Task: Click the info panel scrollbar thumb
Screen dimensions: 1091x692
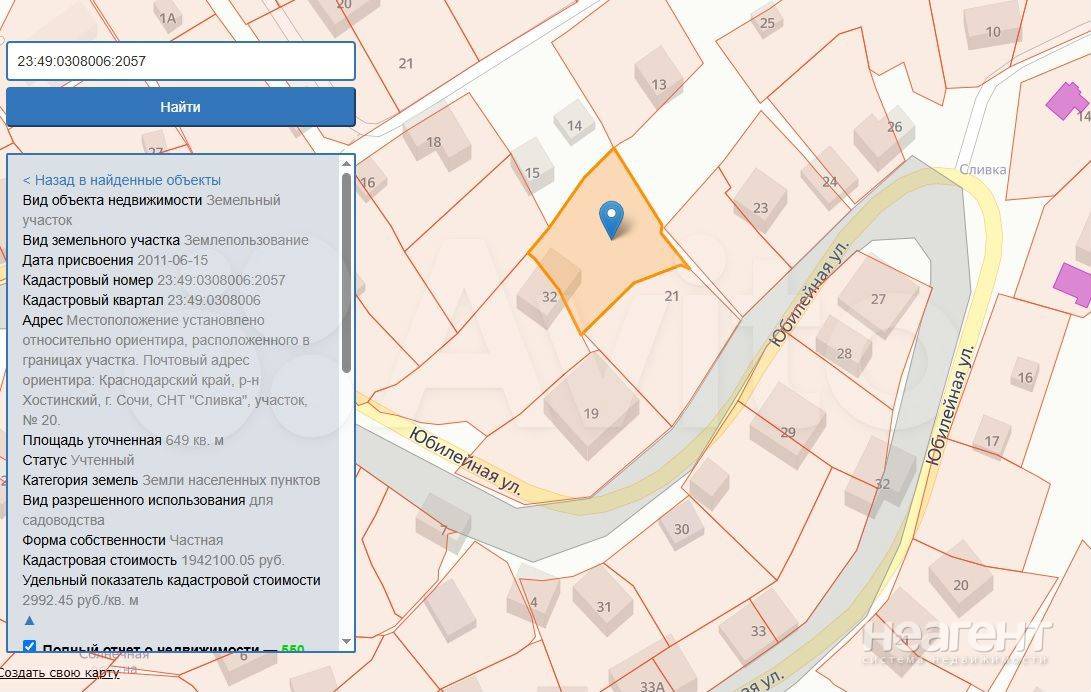Action: click(x=347, y=270)
